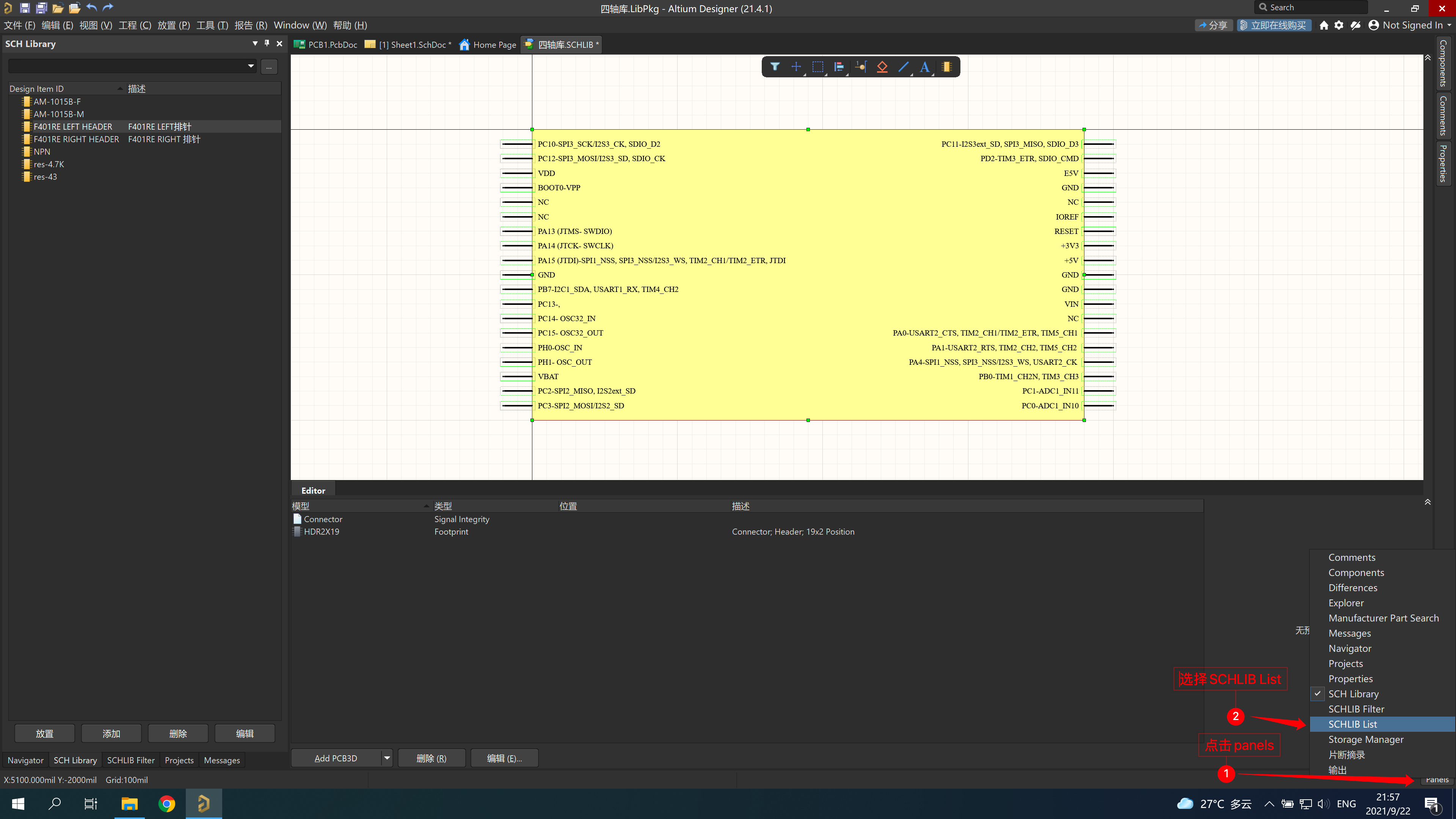This screenshot has height=819, width=1456.
Task: Click the Redo arrow icon
Action: [108, 7]
